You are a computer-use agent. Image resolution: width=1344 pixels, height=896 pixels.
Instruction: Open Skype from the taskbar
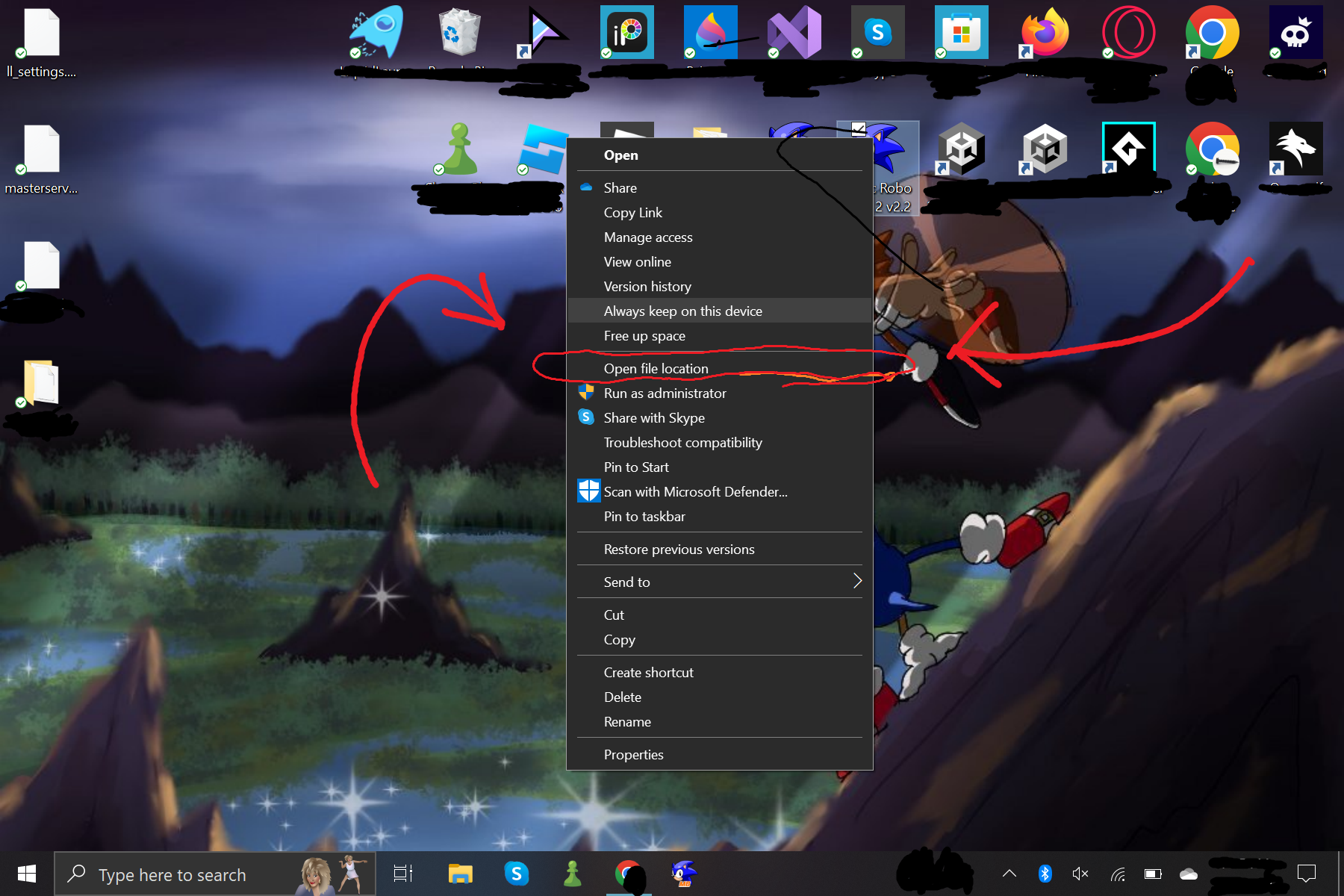pos(517,874)
